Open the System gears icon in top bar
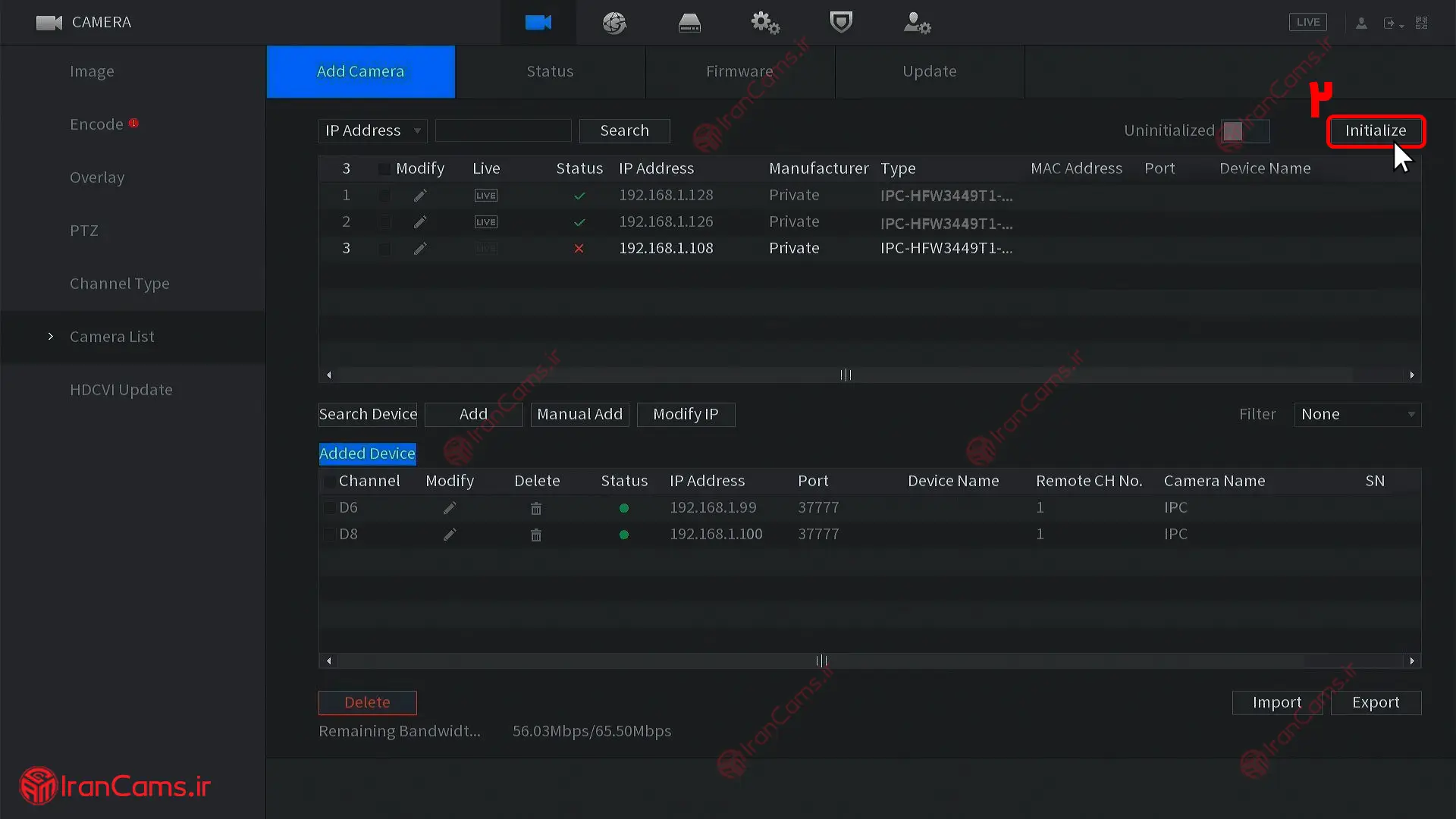This screenshot has height=819, width=1456. coord(765,24)
